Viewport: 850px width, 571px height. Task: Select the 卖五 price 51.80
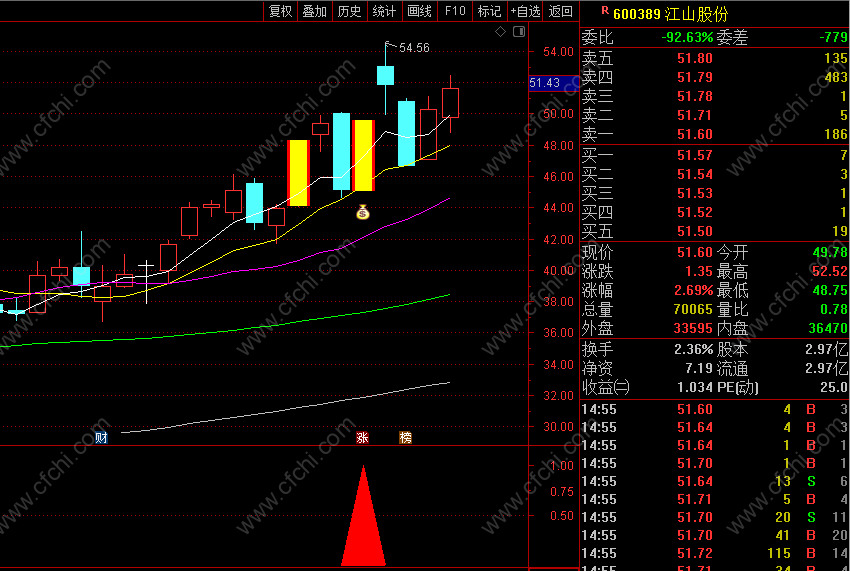(x=694, y=58)
